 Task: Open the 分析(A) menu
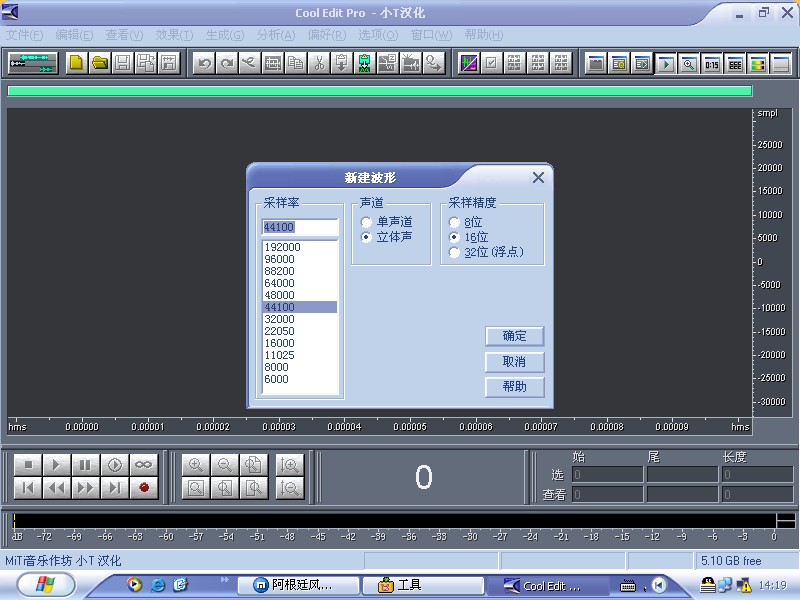tap(276, 35)
